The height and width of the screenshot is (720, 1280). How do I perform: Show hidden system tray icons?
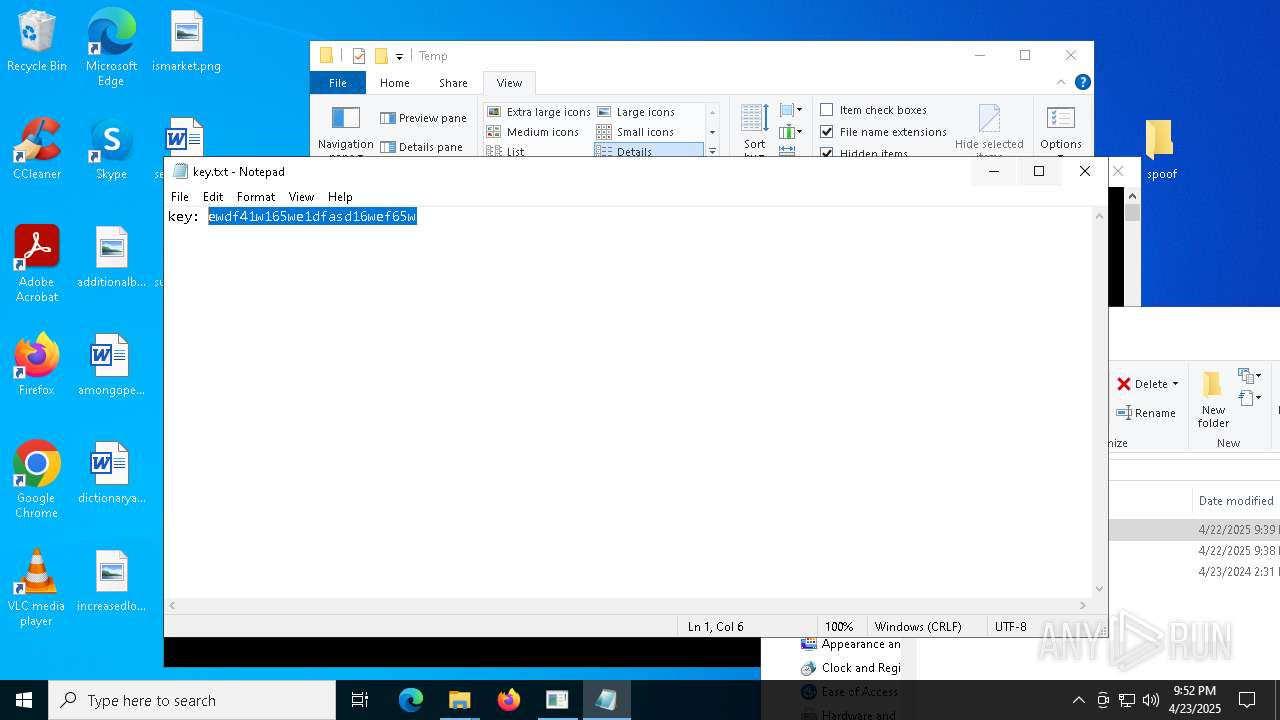tap(1078, 700)
